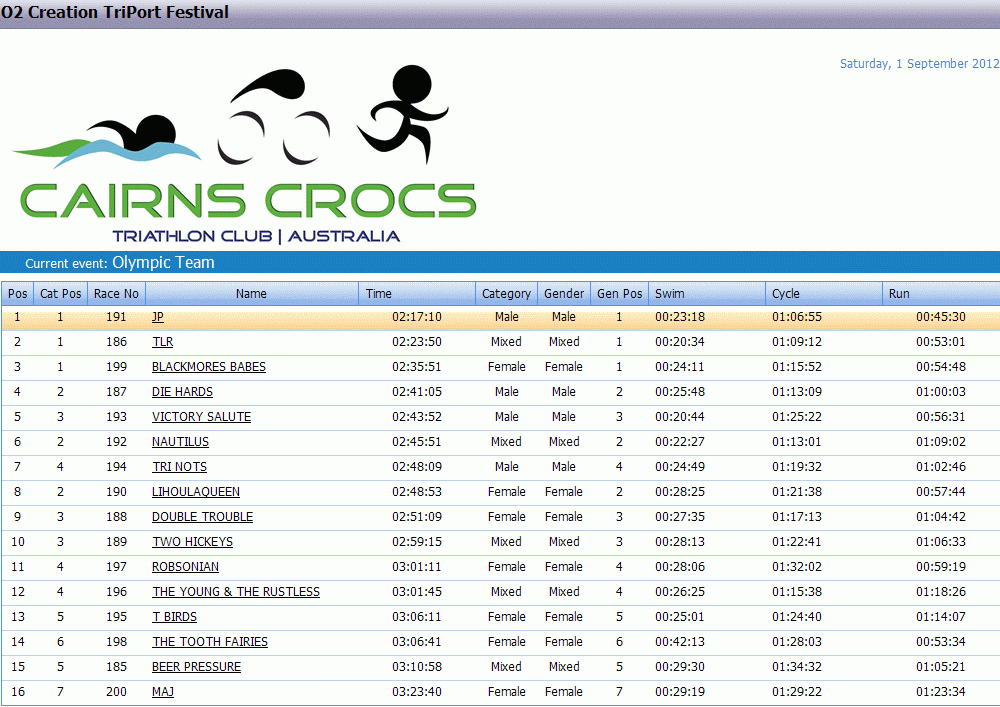Viewport: 1000px width, 707px height.
Task: Click race number 200
Action: (116, 692)
